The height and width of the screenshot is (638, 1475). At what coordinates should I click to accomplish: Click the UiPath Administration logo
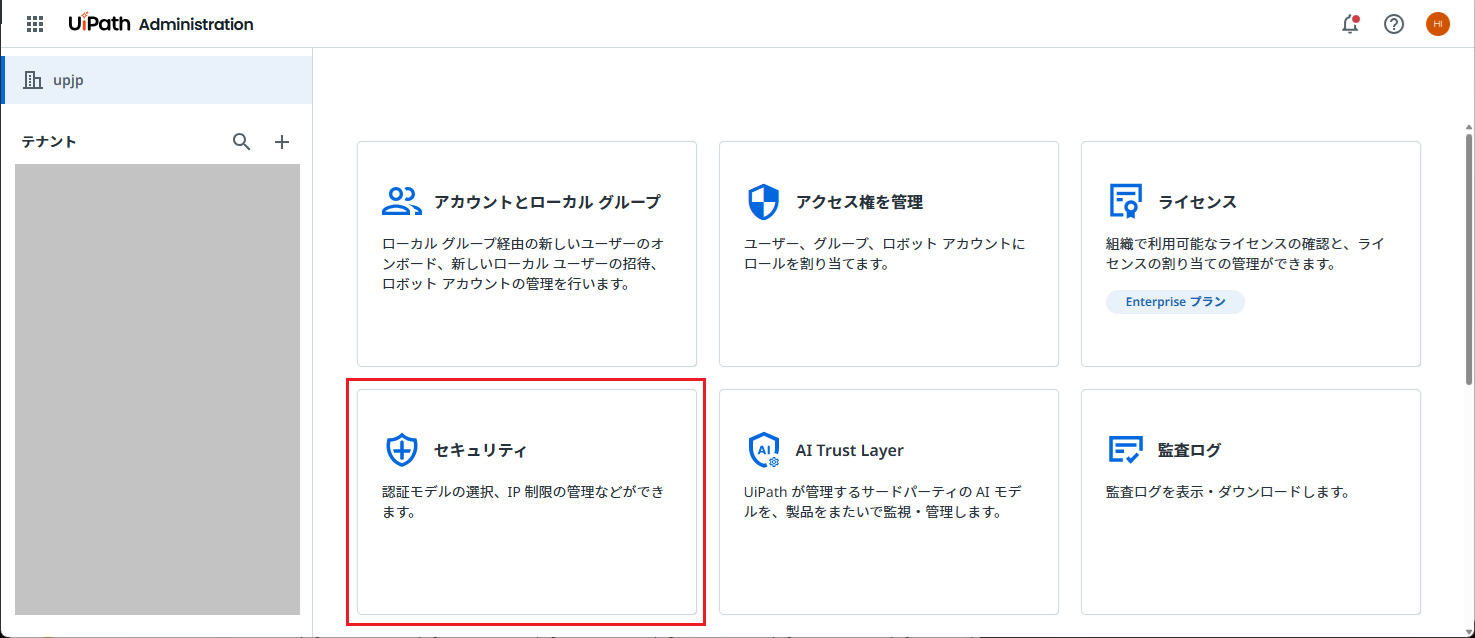[161, 24]
